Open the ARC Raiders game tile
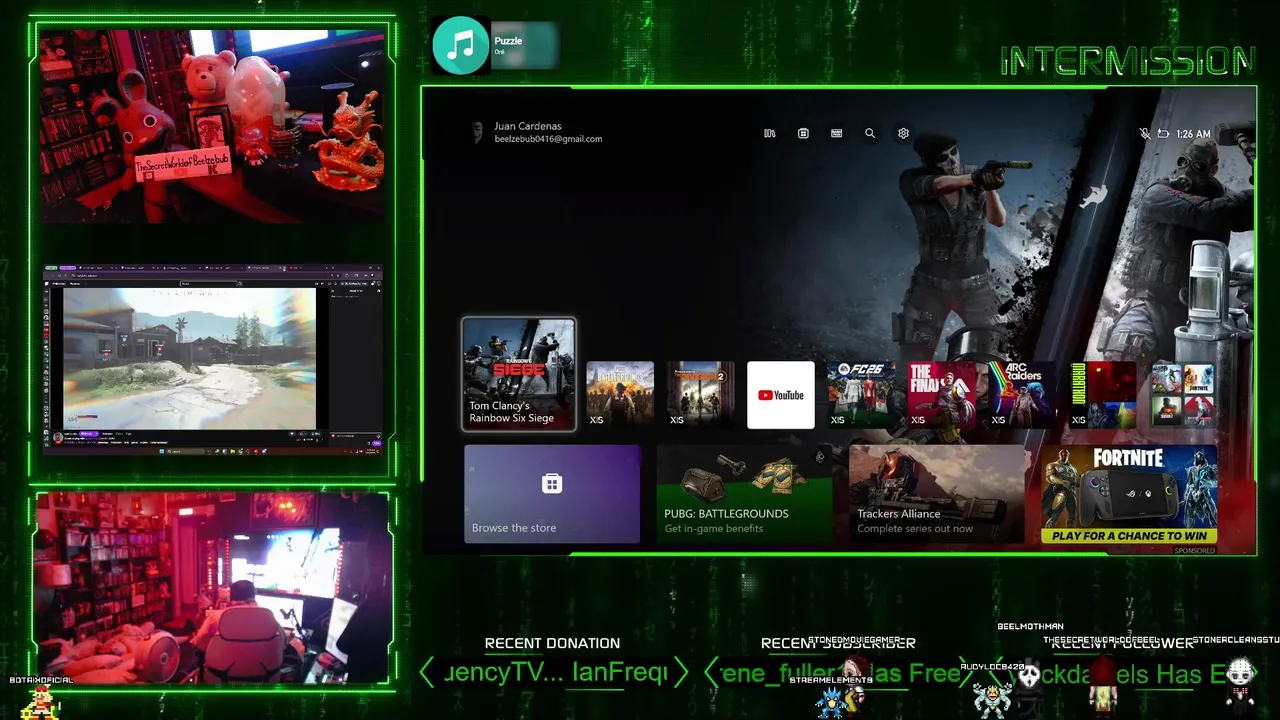 point(1022,395)
